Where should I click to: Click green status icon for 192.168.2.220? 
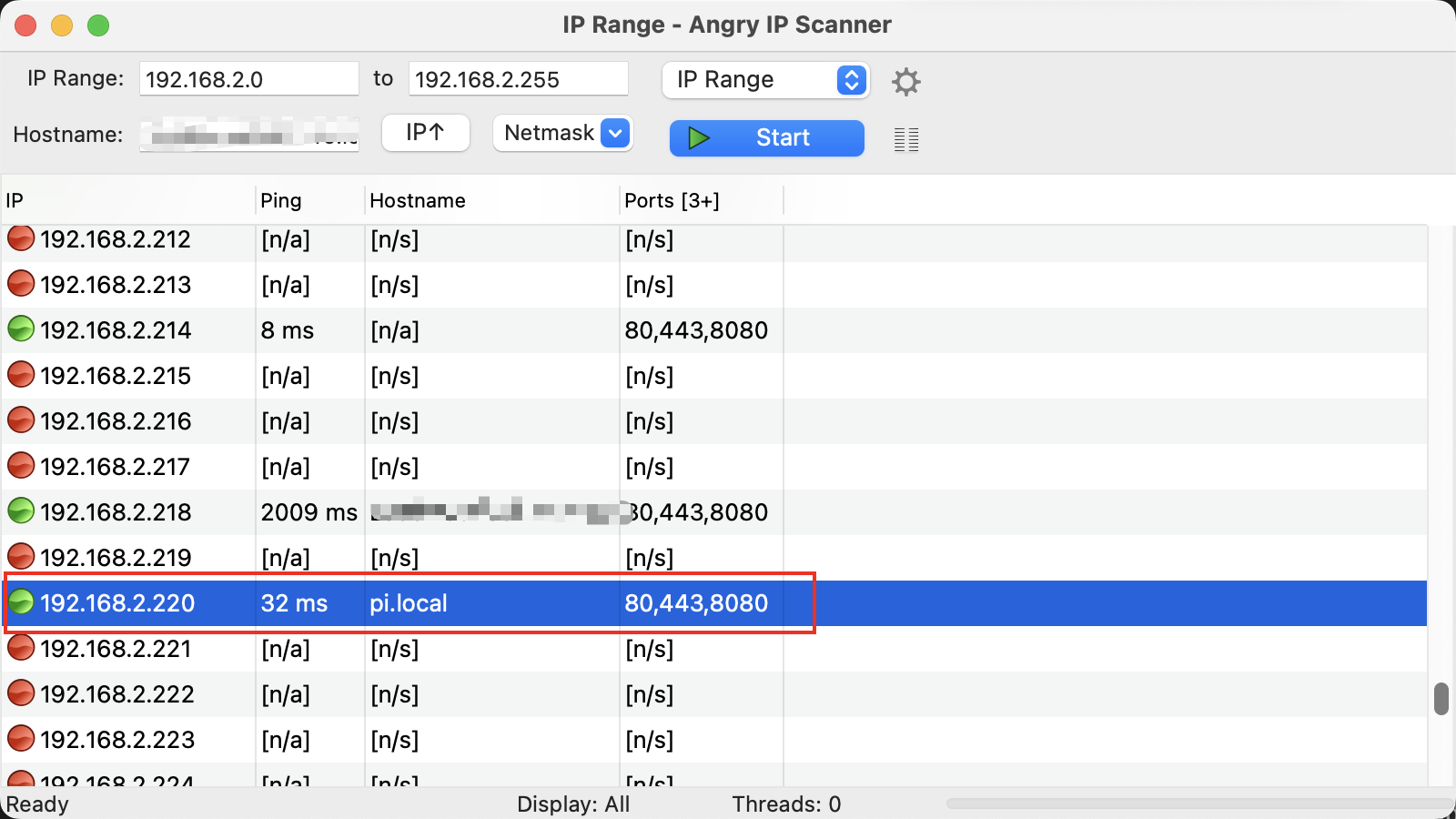tap(21, 602)
